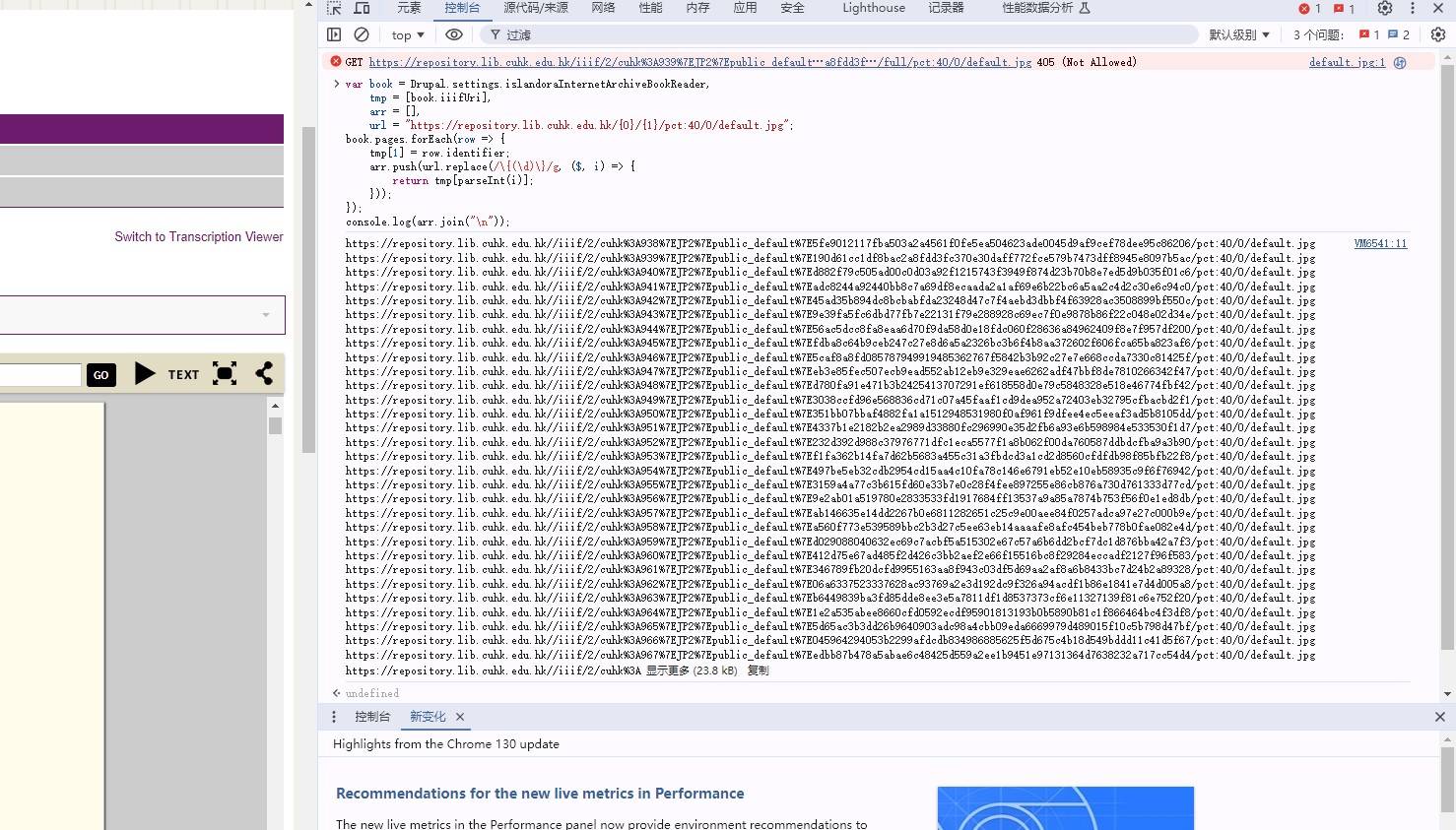Image resolution: width=1456 pixels, height=830 pixels.
Task: Switch to drawer 控制台 tab
Action: [x=372, y=717]
